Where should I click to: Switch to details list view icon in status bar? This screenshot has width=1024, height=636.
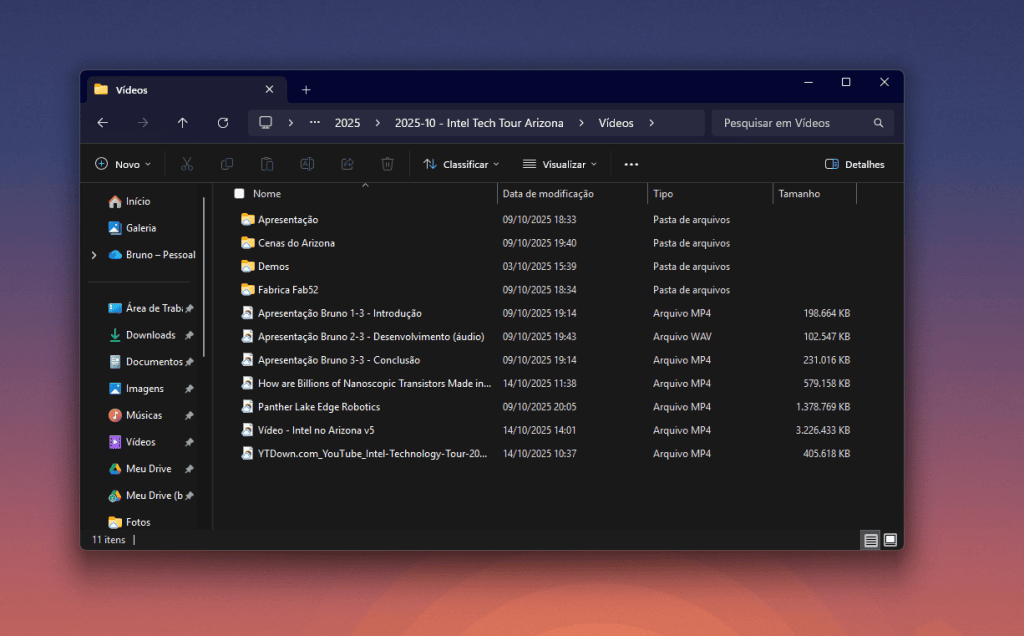pyautogui.click(x=871, y=540)
